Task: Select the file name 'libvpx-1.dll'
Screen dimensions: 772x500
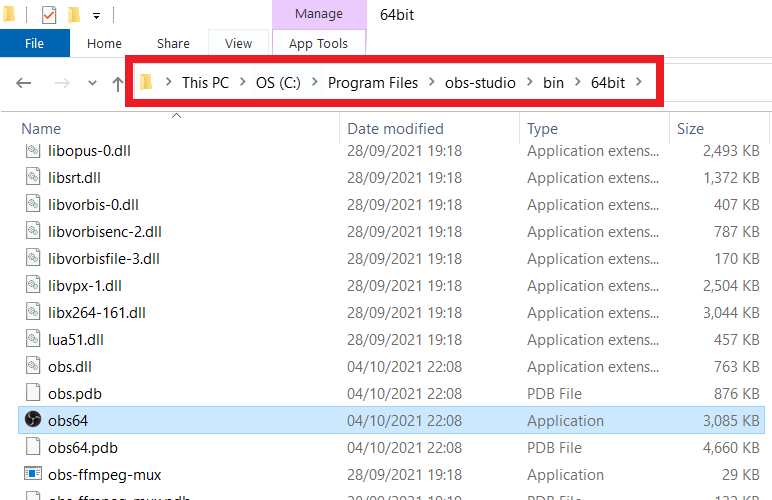Action: pyautogui.click(x=85, y=286)
